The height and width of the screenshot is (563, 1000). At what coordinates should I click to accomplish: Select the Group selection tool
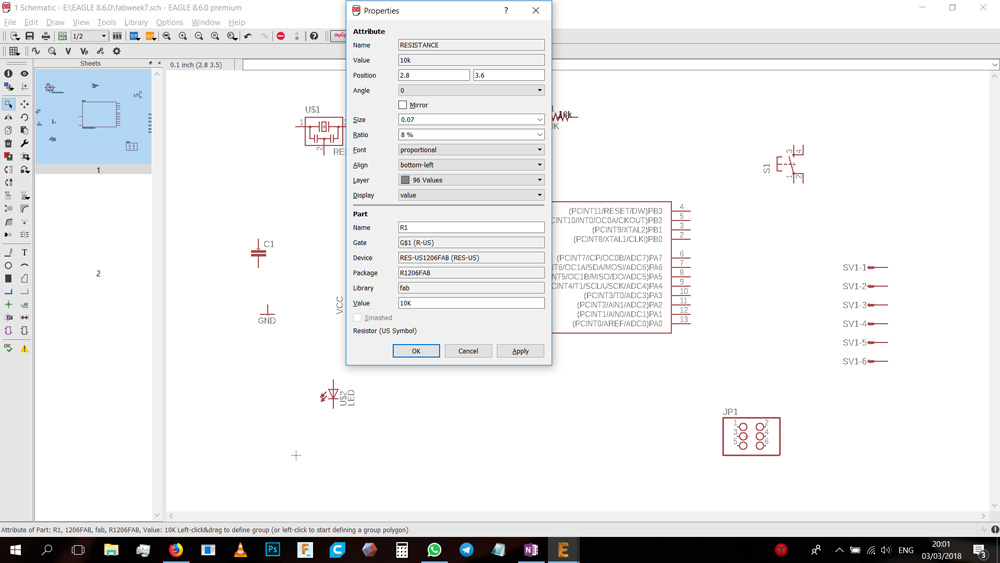tap(8, 104)
